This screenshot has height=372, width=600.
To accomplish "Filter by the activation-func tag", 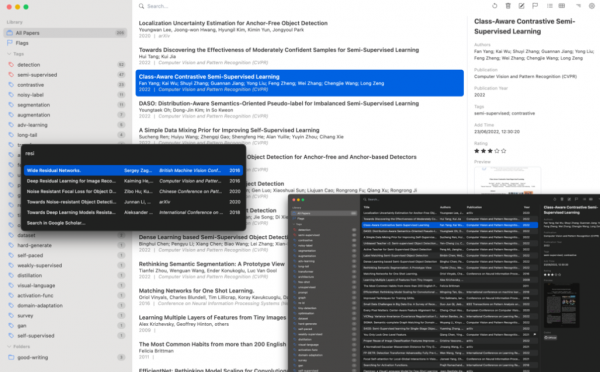I will point(65,295).
